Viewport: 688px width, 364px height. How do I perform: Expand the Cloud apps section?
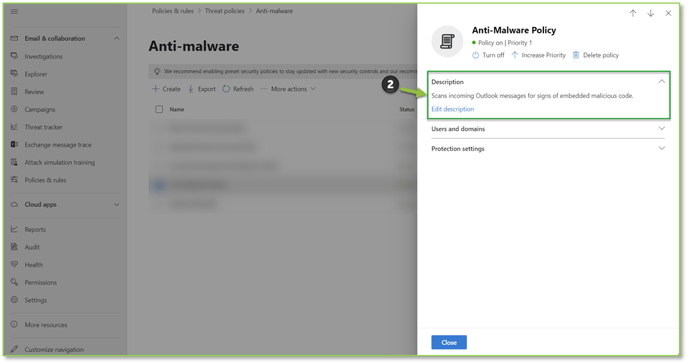[117, 204]
